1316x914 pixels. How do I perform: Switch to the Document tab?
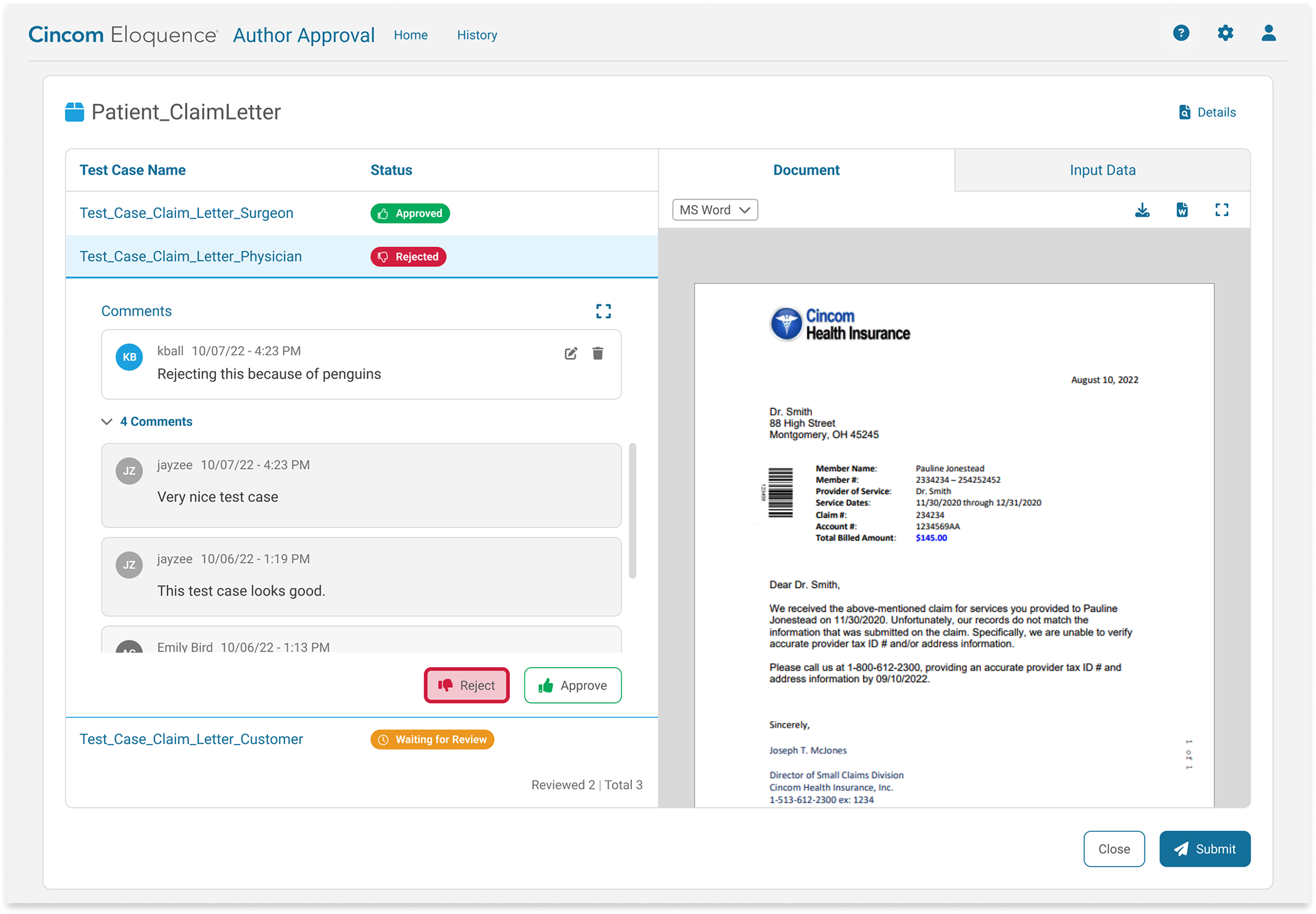pos(806,170)
